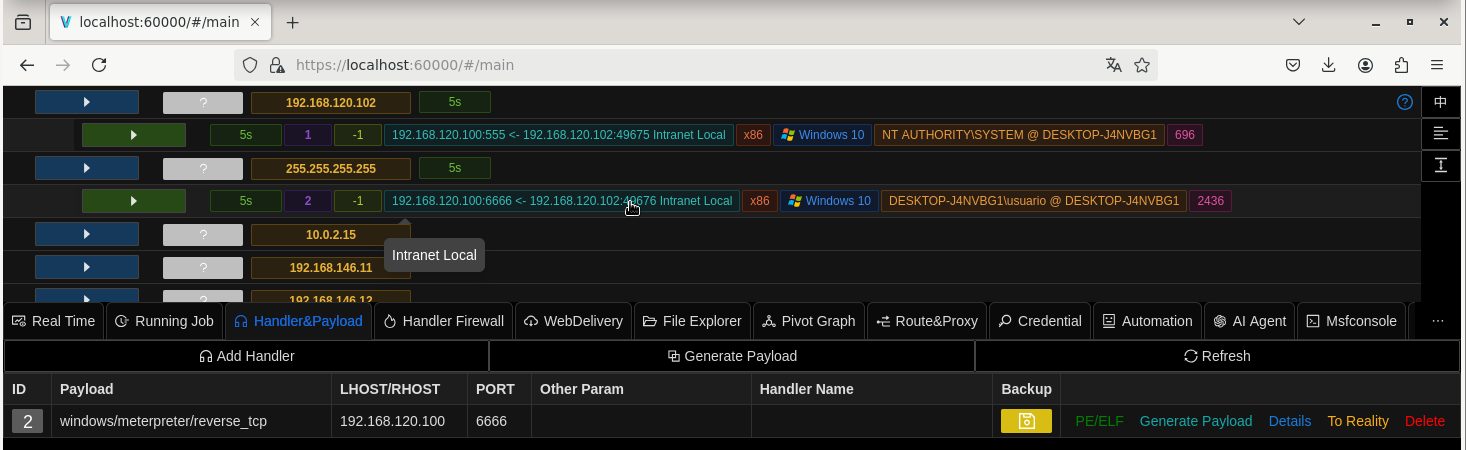This screenshot has width=1466, height=450.
Task: Open session 1 green arrow button
Action: pos(134,134)
